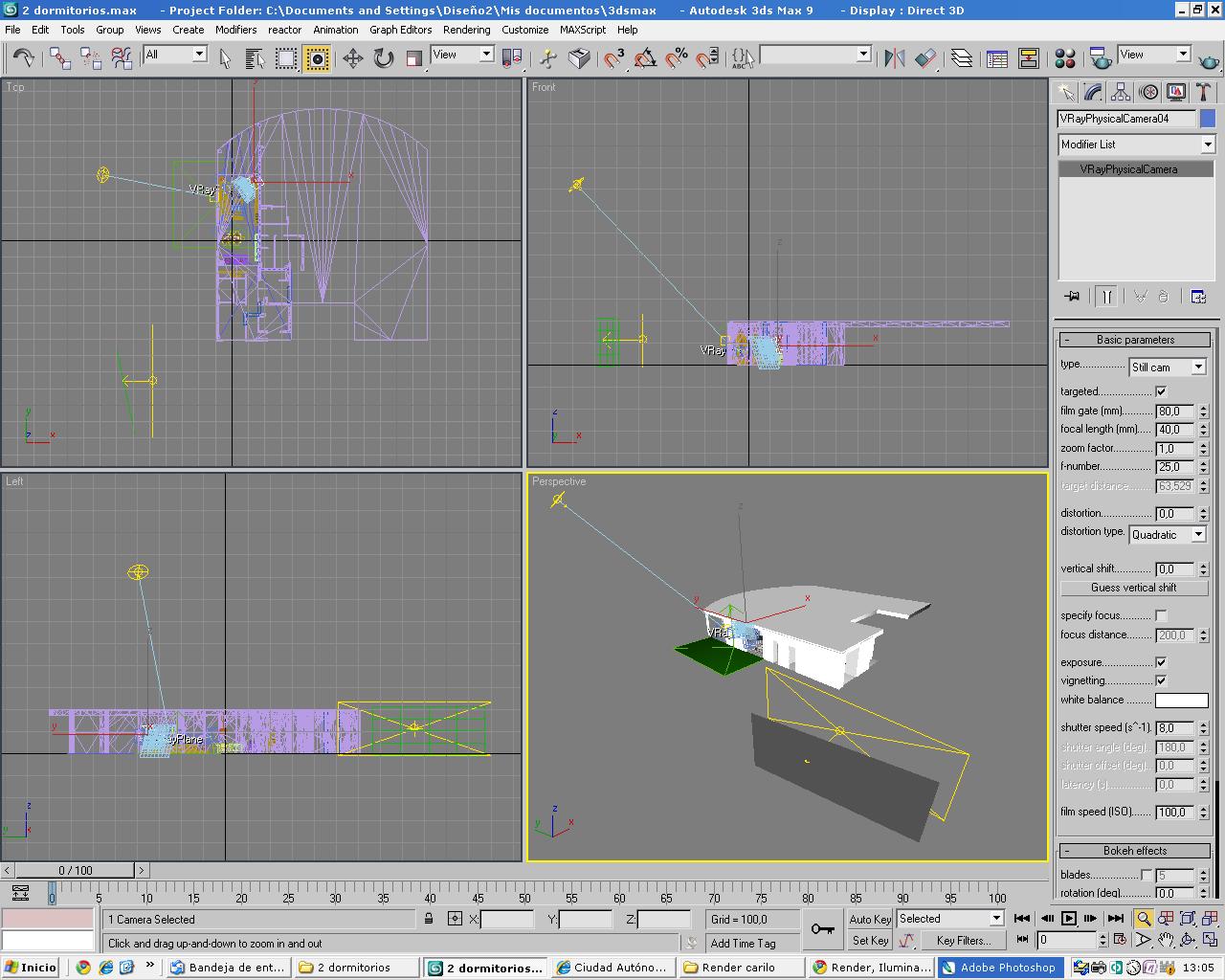The image size is (1225, 980).
Task: Click Add Time Tag
Action: pyautogui.click(x=743, y=943)
